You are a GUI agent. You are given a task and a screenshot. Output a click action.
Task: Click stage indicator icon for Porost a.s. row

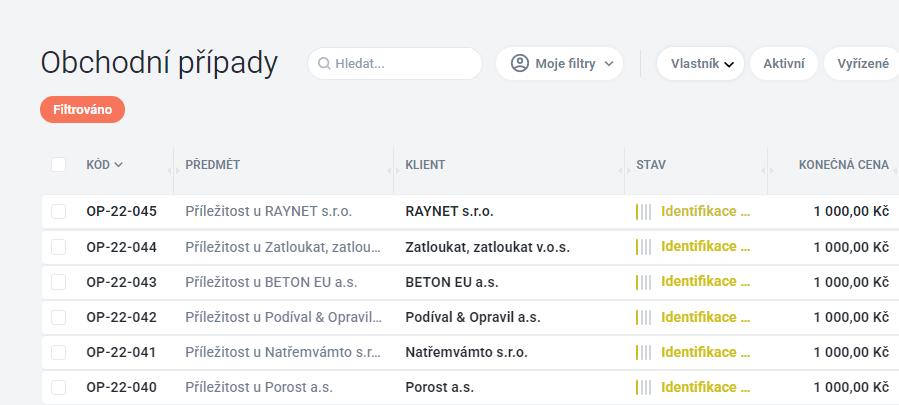[643, 388]
